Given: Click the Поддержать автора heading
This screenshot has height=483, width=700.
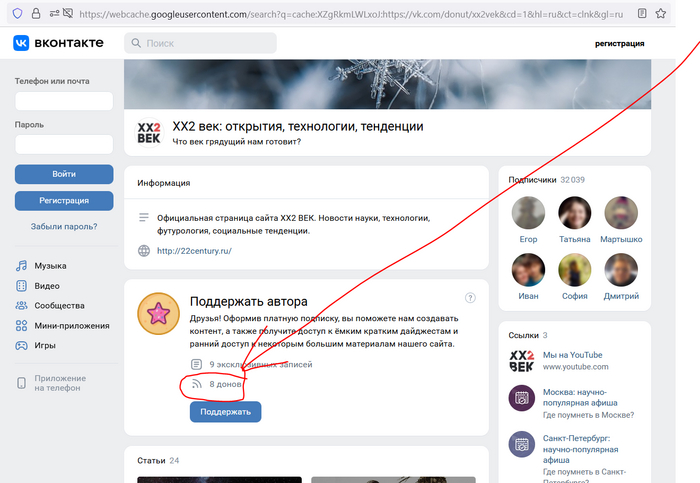Looking at the screenshot, I should (249, 301).
